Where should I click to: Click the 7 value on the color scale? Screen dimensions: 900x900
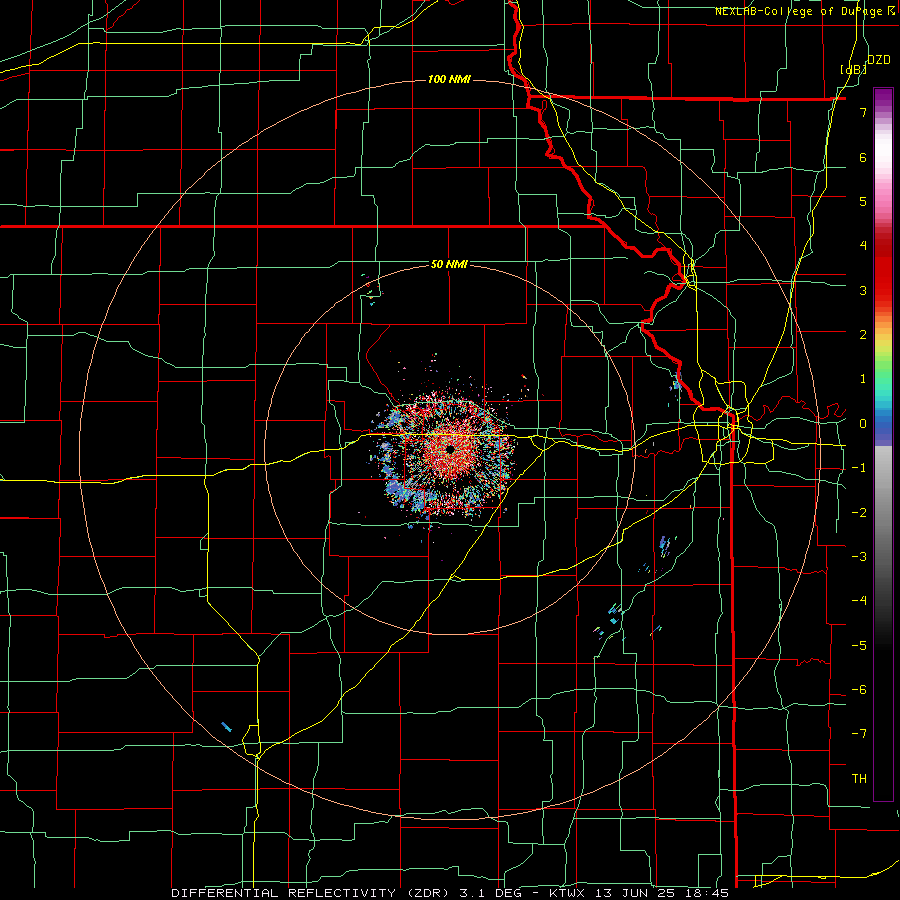[x=863, y=112]
